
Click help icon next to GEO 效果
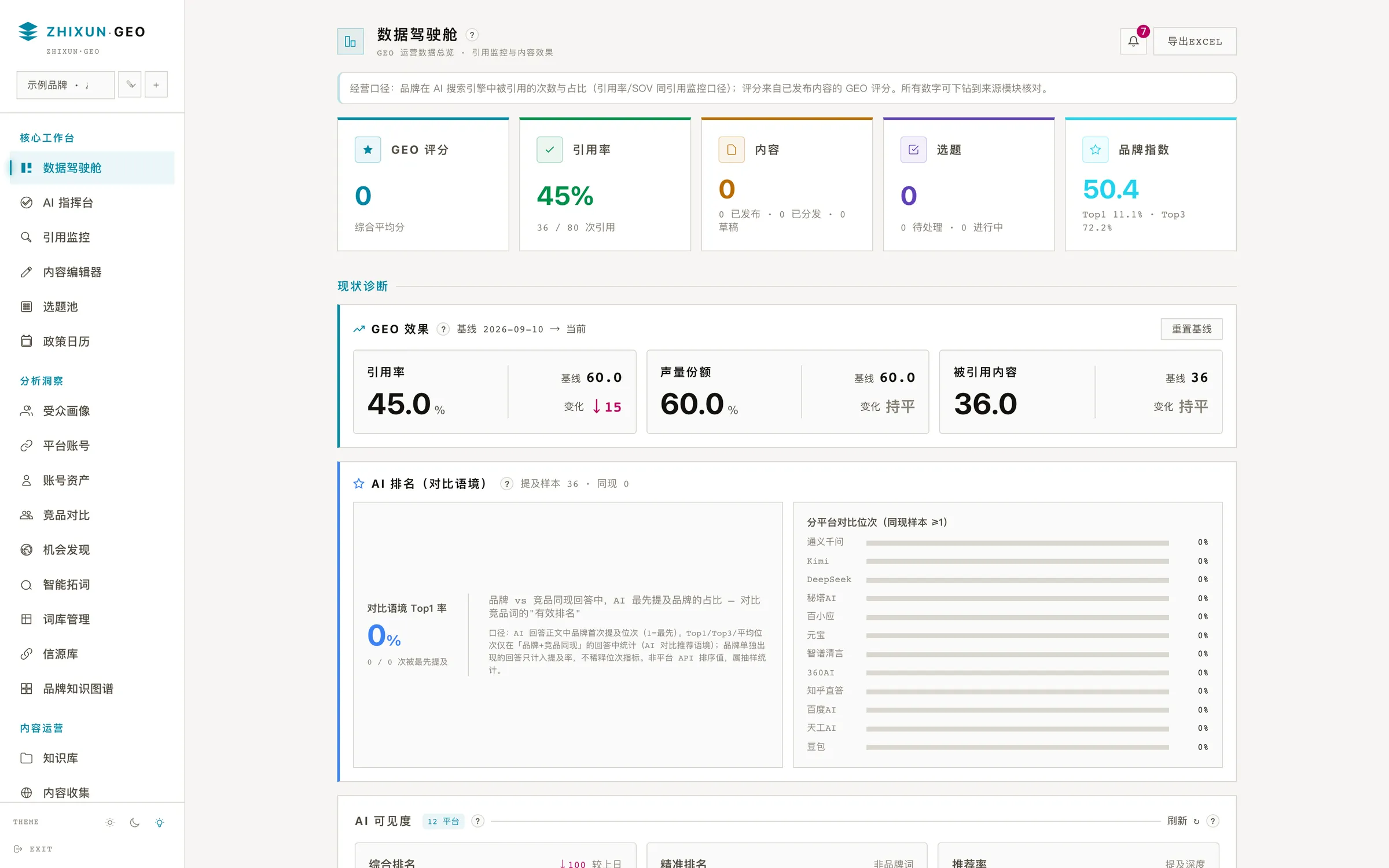point(443,329)
